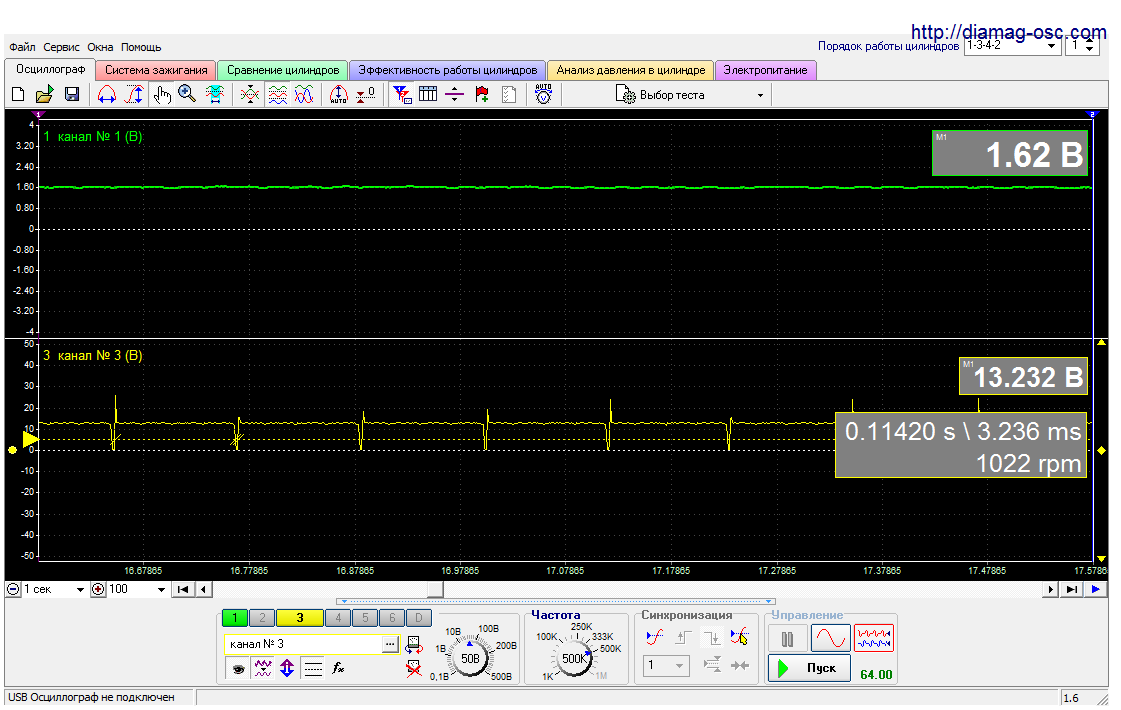
Task: Open the Помощь menu
Action: [x=141, y=47]
